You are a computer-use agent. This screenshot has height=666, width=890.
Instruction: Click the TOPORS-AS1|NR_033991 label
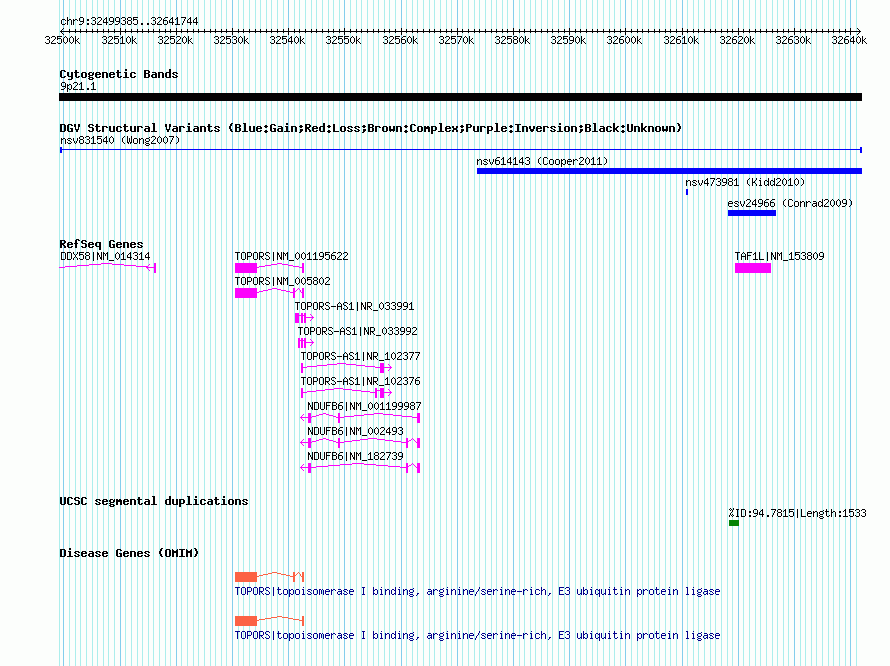354,306
